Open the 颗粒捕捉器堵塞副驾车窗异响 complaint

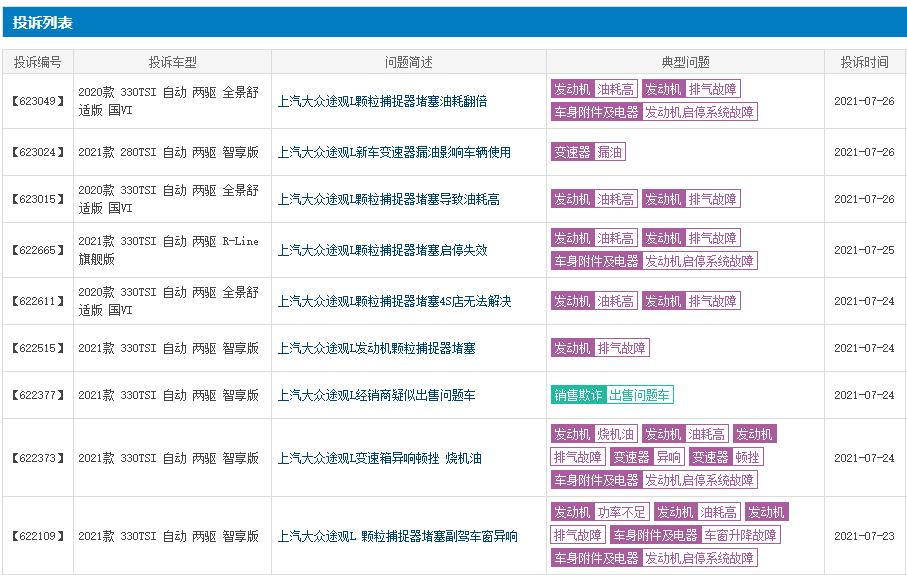click(x=397, y=536)
